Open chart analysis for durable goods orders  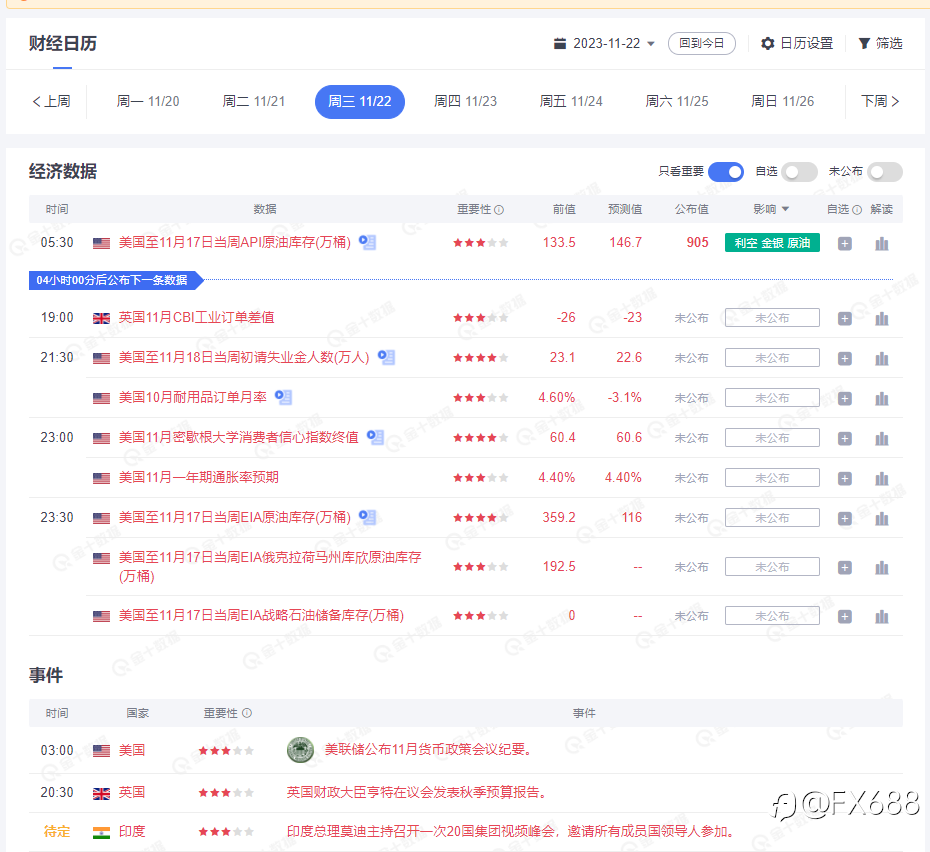click(x=882, y=398)
